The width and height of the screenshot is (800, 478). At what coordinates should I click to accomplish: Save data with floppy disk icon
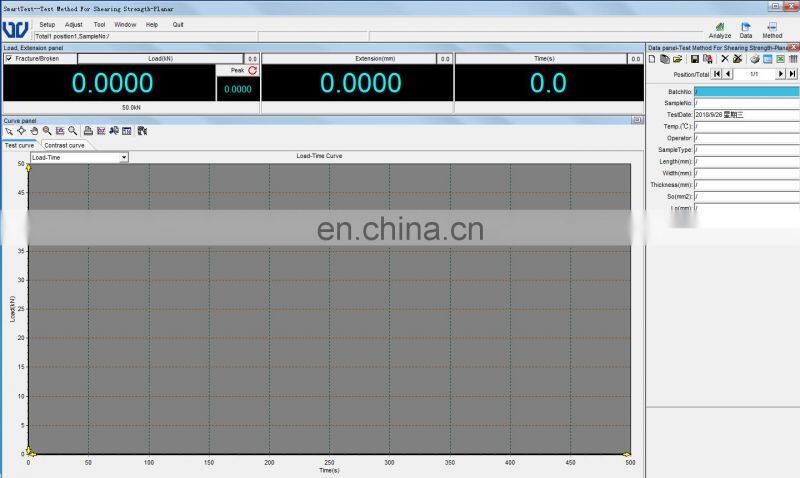(694, 59)
